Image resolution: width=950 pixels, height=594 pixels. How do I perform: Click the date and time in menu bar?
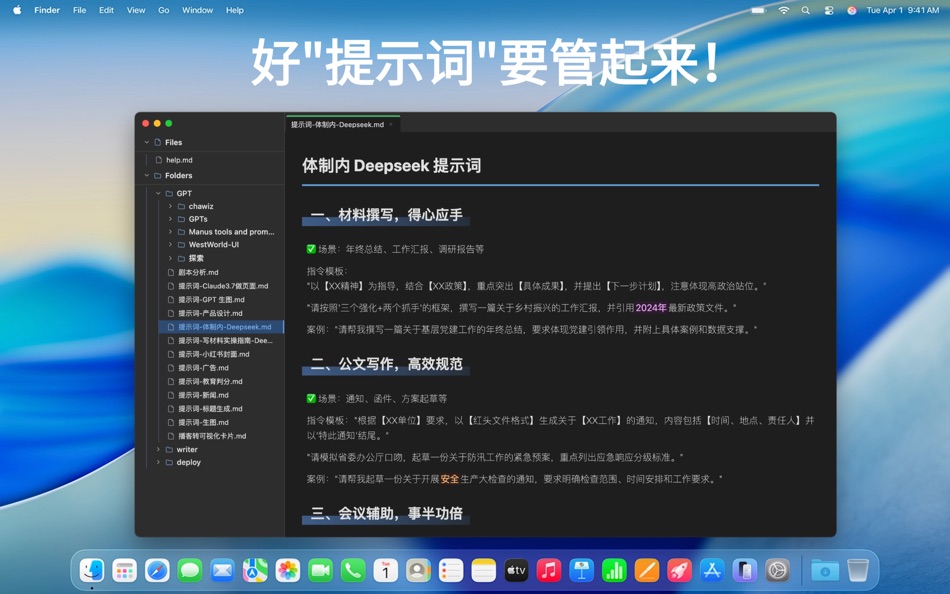click(x=903, y=10)
